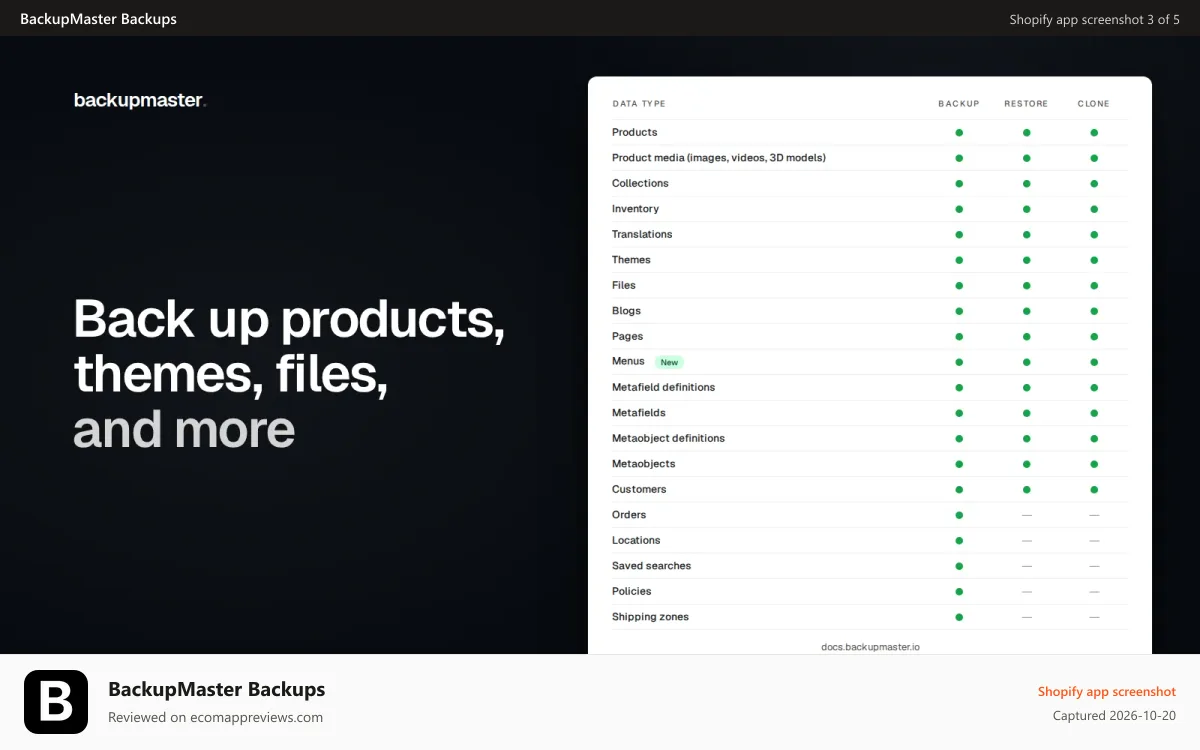This screenshot has height=750, width=1200.
Task: Select the Products row label
Action: (635, 132)
